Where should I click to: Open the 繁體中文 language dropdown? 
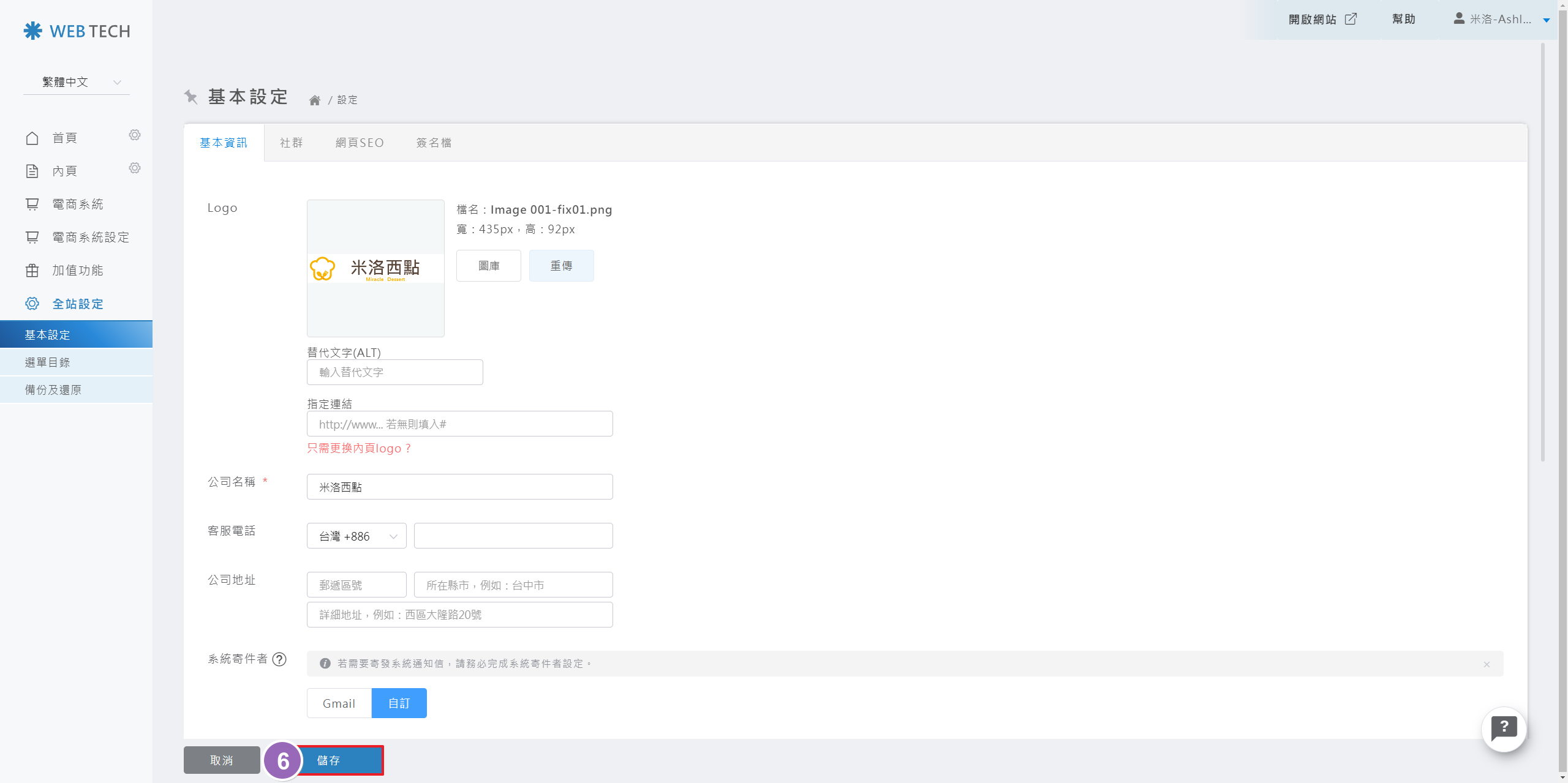[x=77, y=82]
